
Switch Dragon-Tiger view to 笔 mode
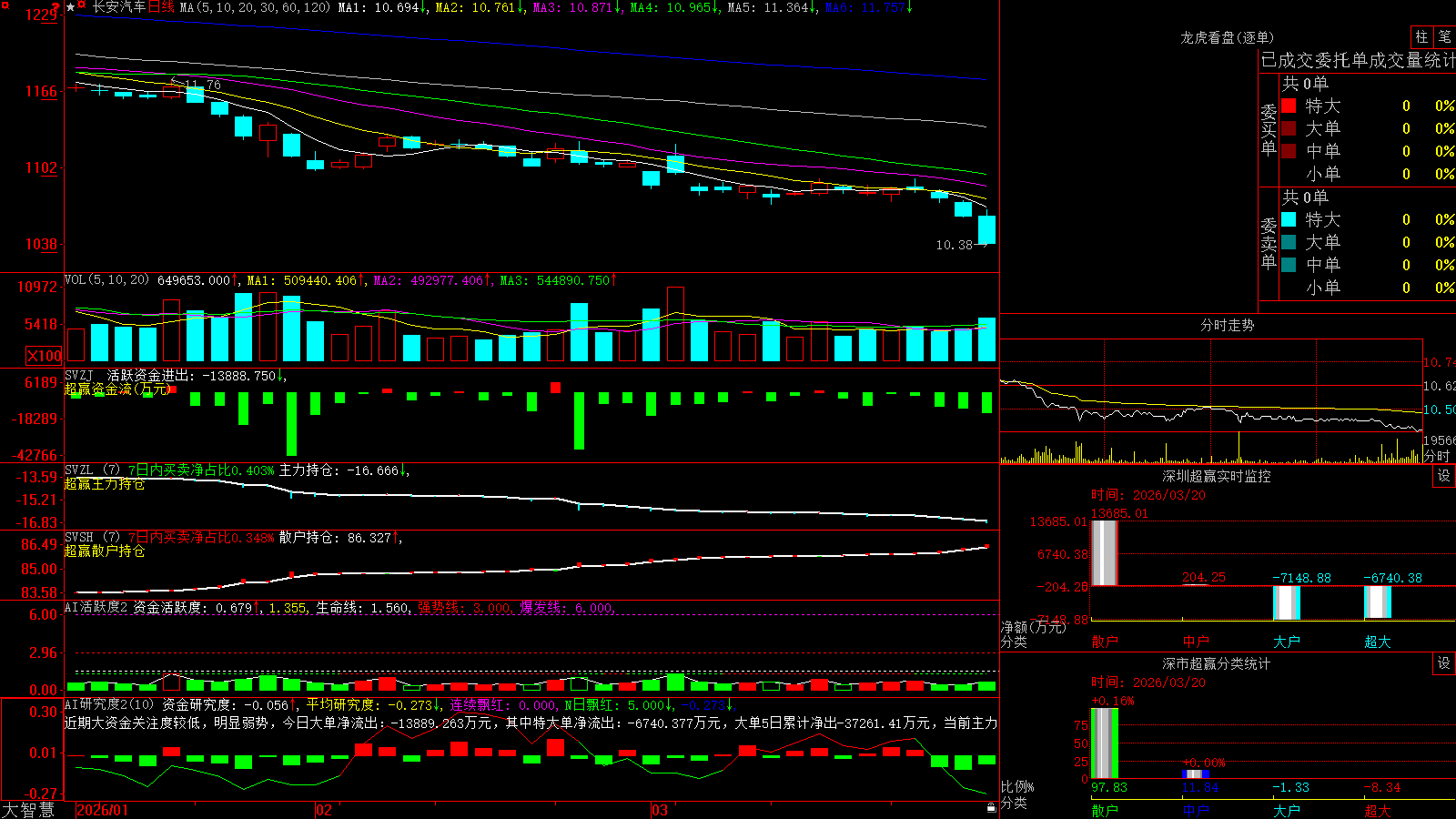1444,36
